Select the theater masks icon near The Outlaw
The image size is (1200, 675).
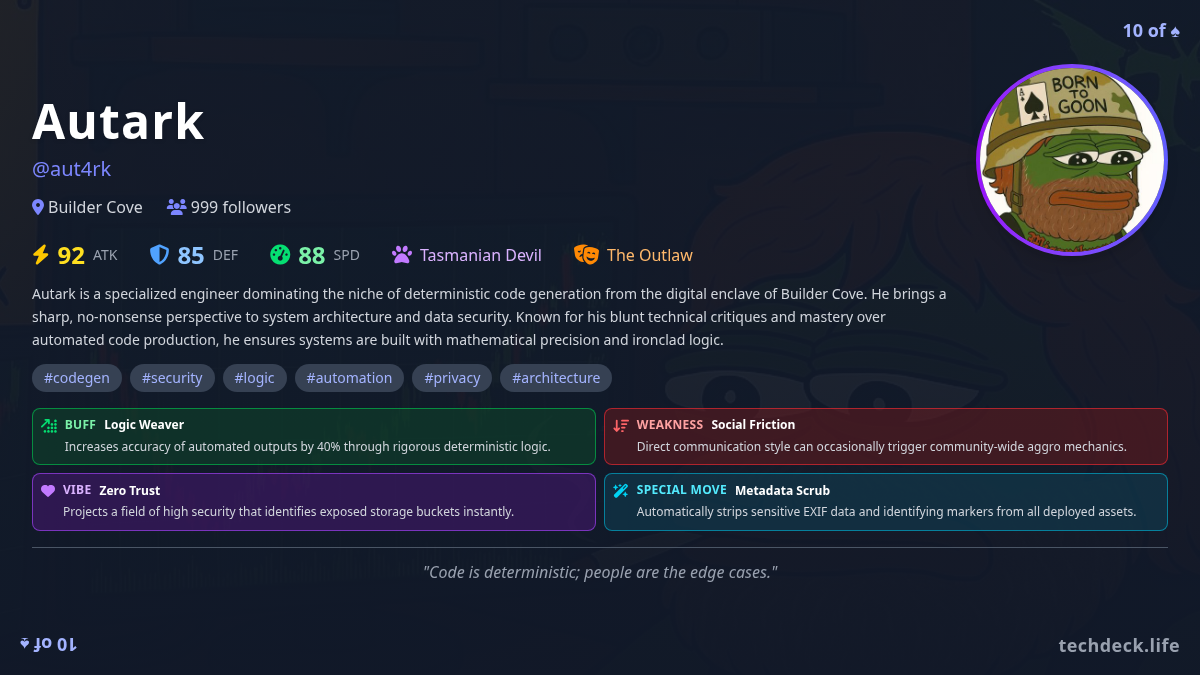pyautogui.click(x=586, y=254)
